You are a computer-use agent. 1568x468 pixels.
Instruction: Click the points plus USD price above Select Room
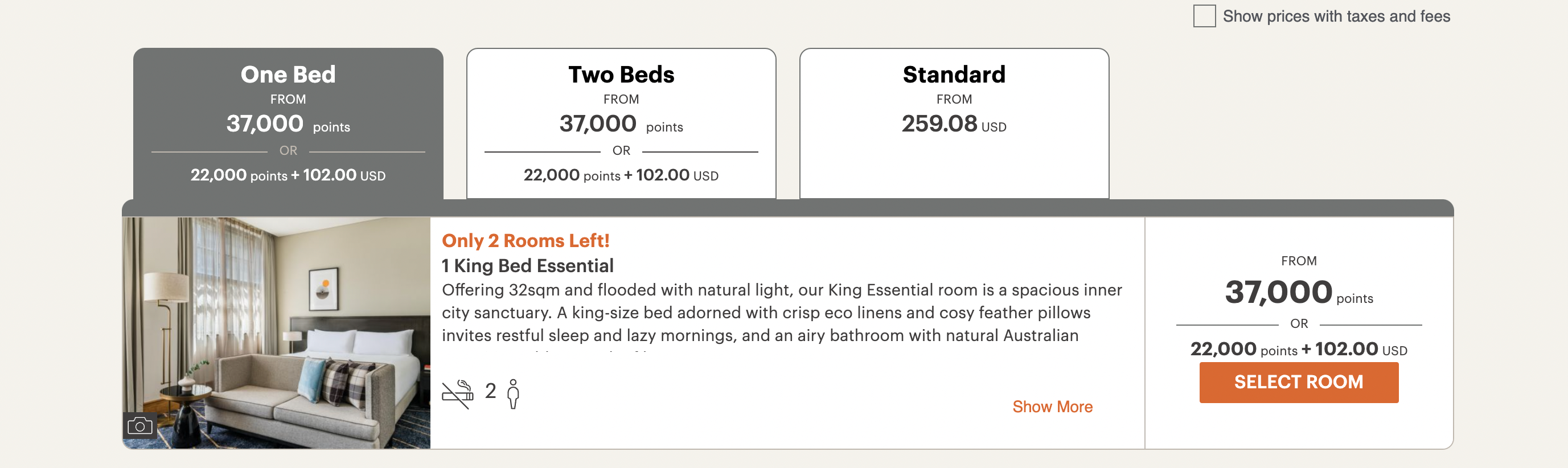1298,350
